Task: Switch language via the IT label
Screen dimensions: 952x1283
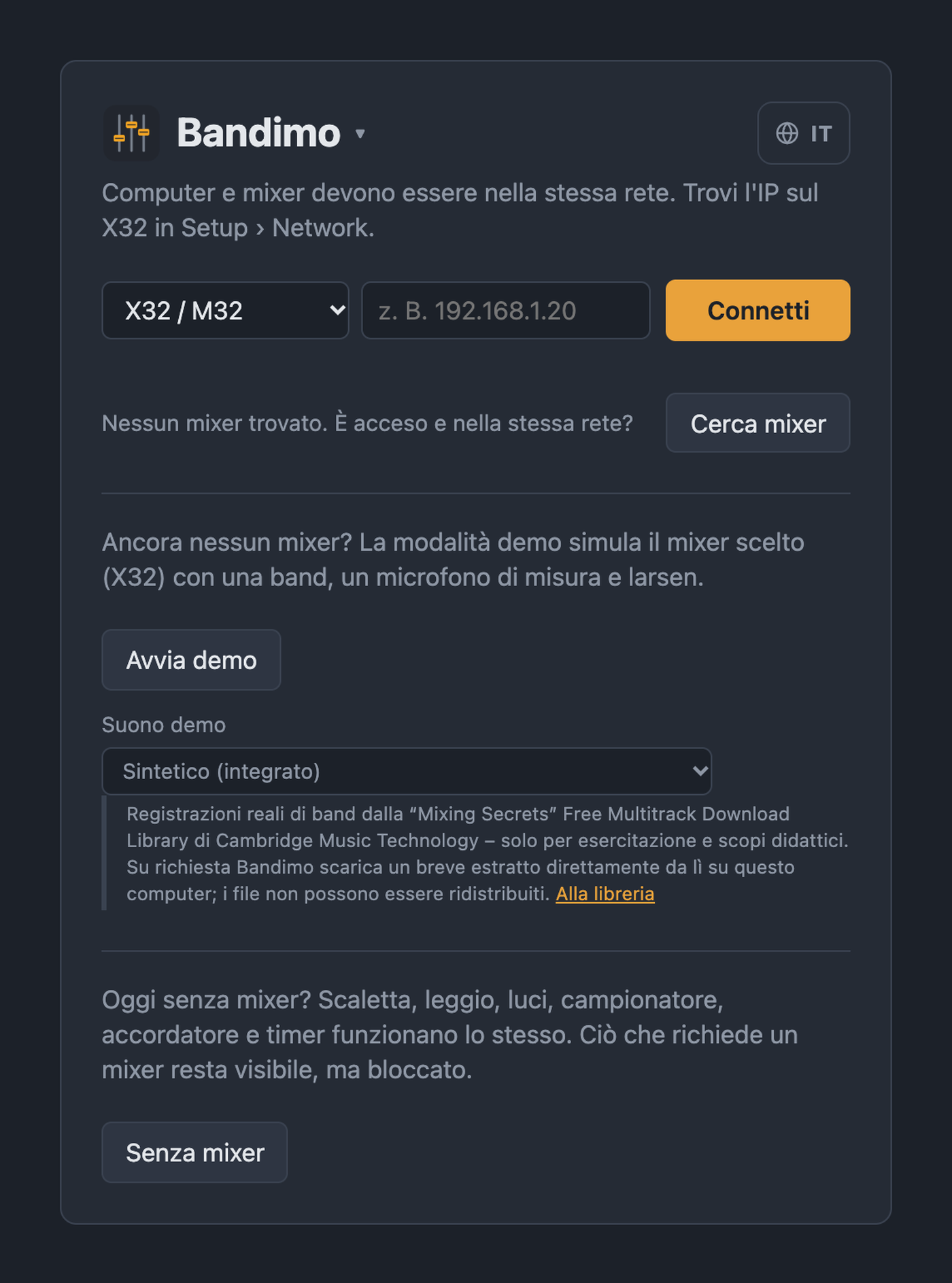Action: tap(821, 133)
